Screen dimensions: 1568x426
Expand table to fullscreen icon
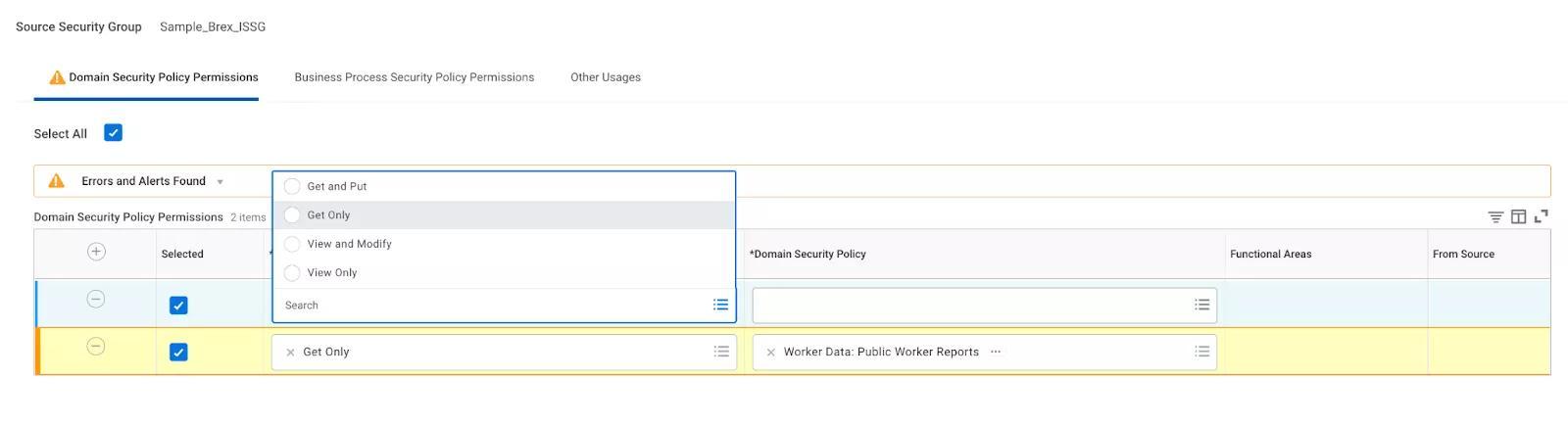coord(1542,216)
